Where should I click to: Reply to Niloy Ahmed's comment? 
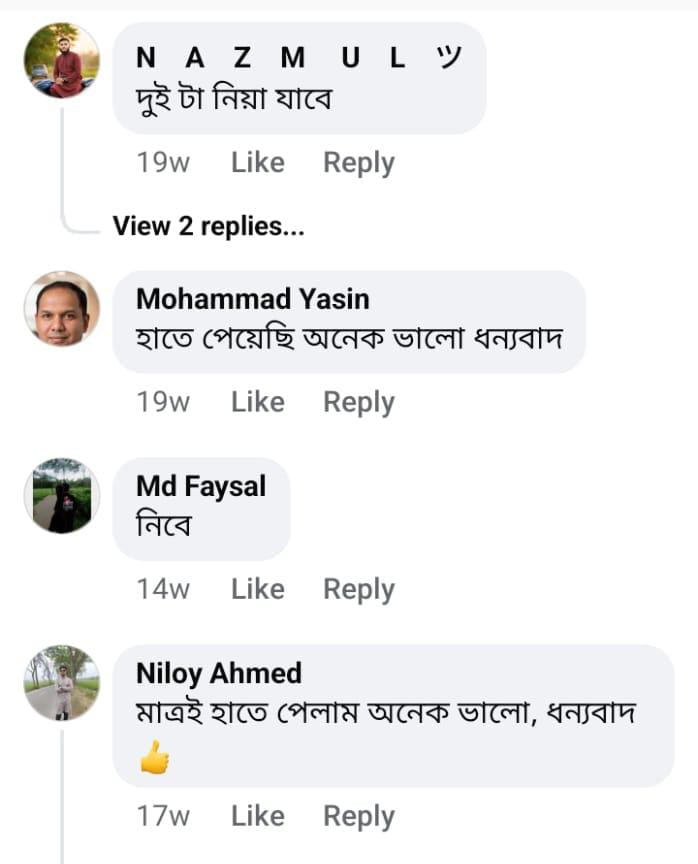tap(359, 816)
